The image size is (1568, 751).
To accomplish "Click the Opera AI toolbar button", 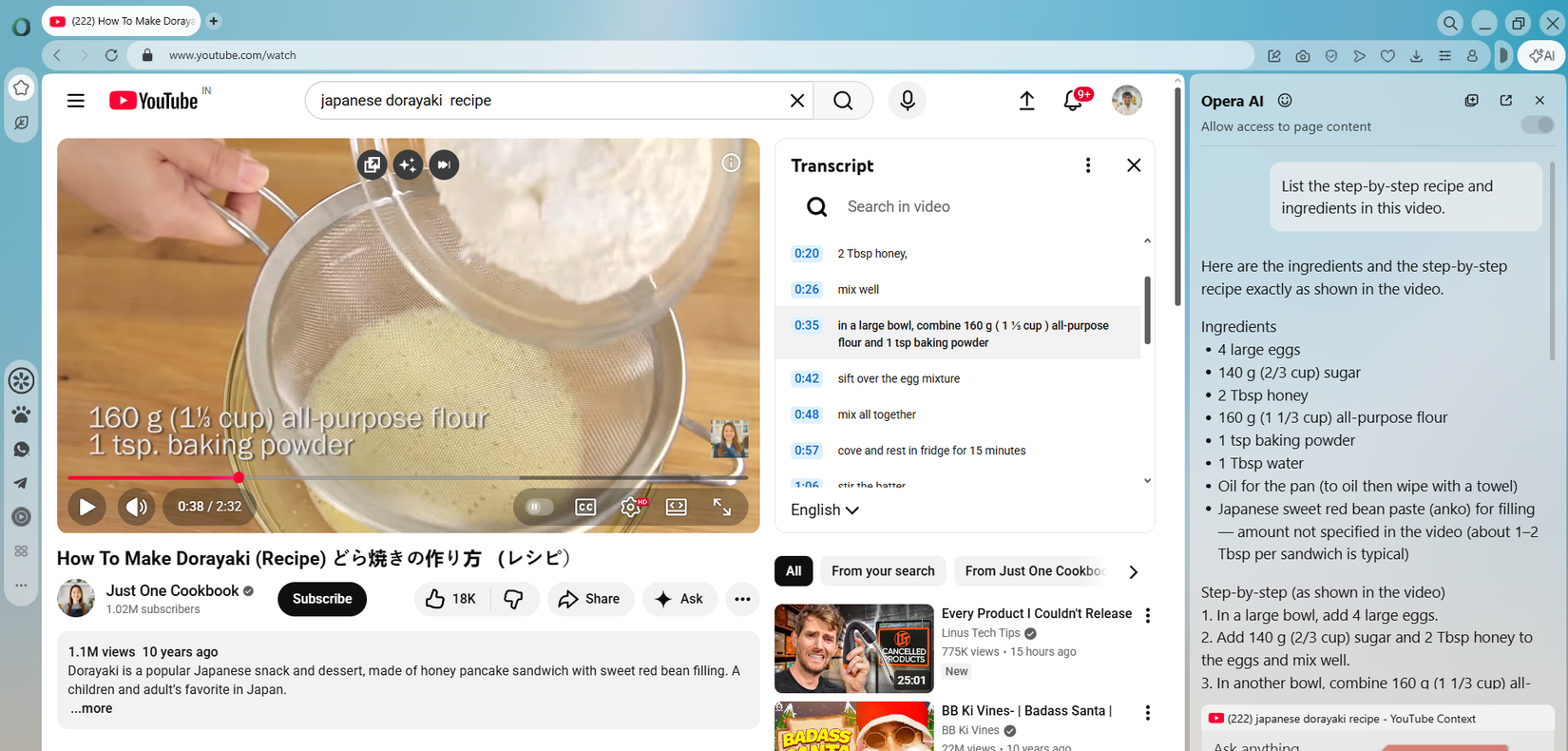I will [1541, 55].
